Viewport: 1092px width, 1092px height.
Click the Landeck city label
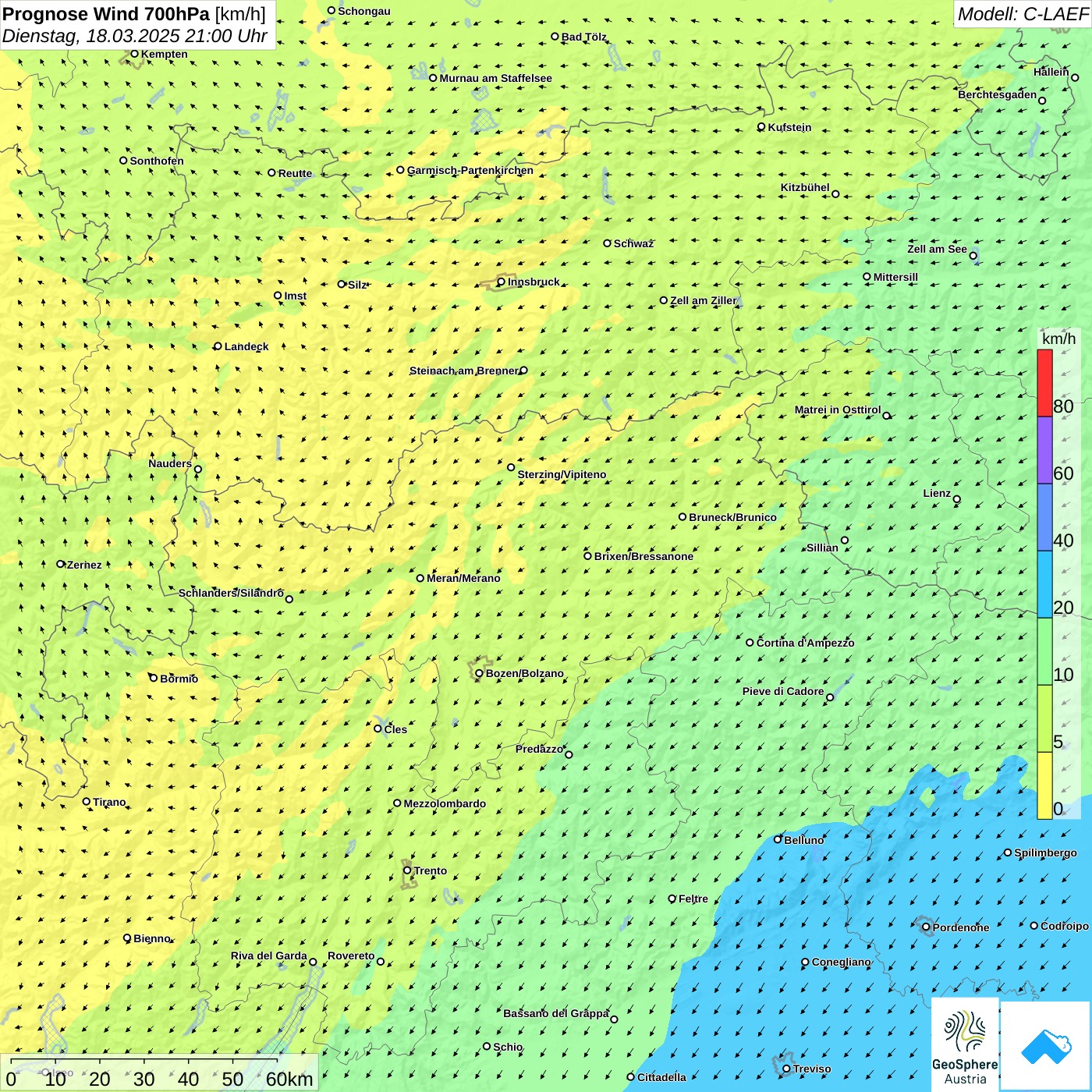tap(246, 346)
